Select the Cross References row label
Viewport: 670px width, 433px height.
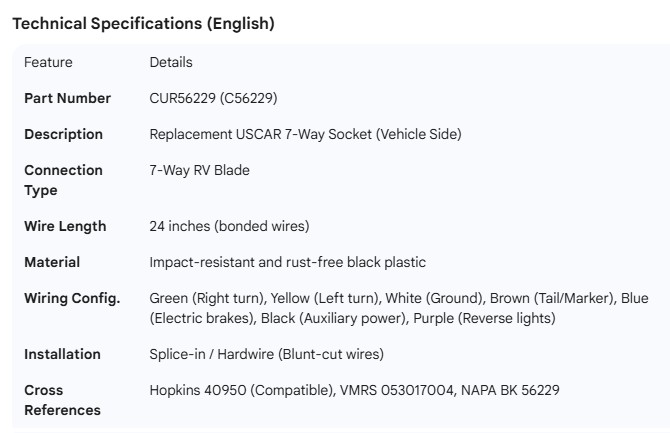(62, 400)
